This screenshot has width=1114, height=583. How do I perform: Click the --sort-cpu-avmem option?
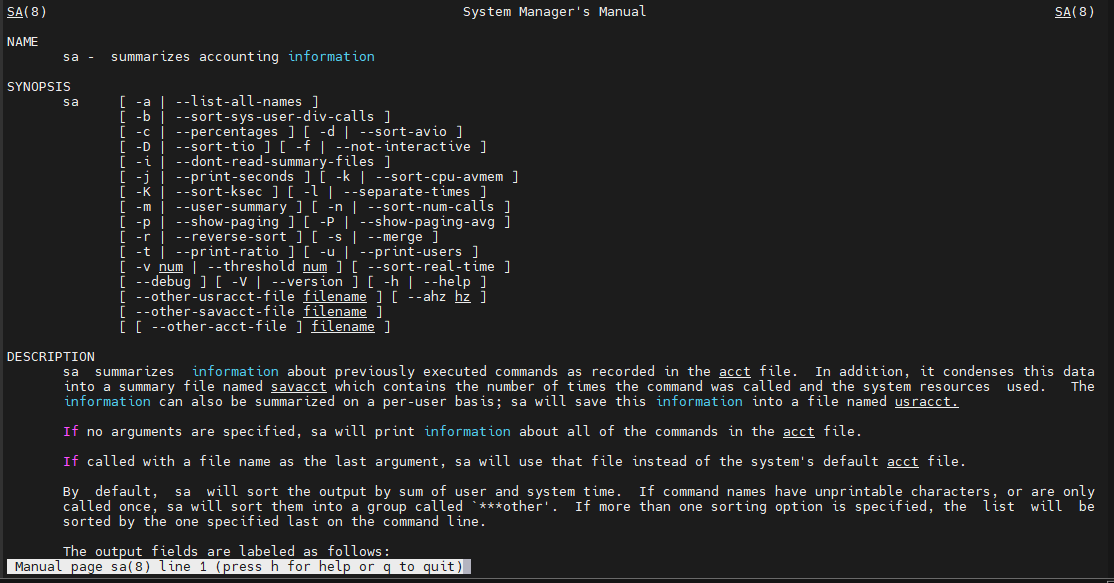439,177
